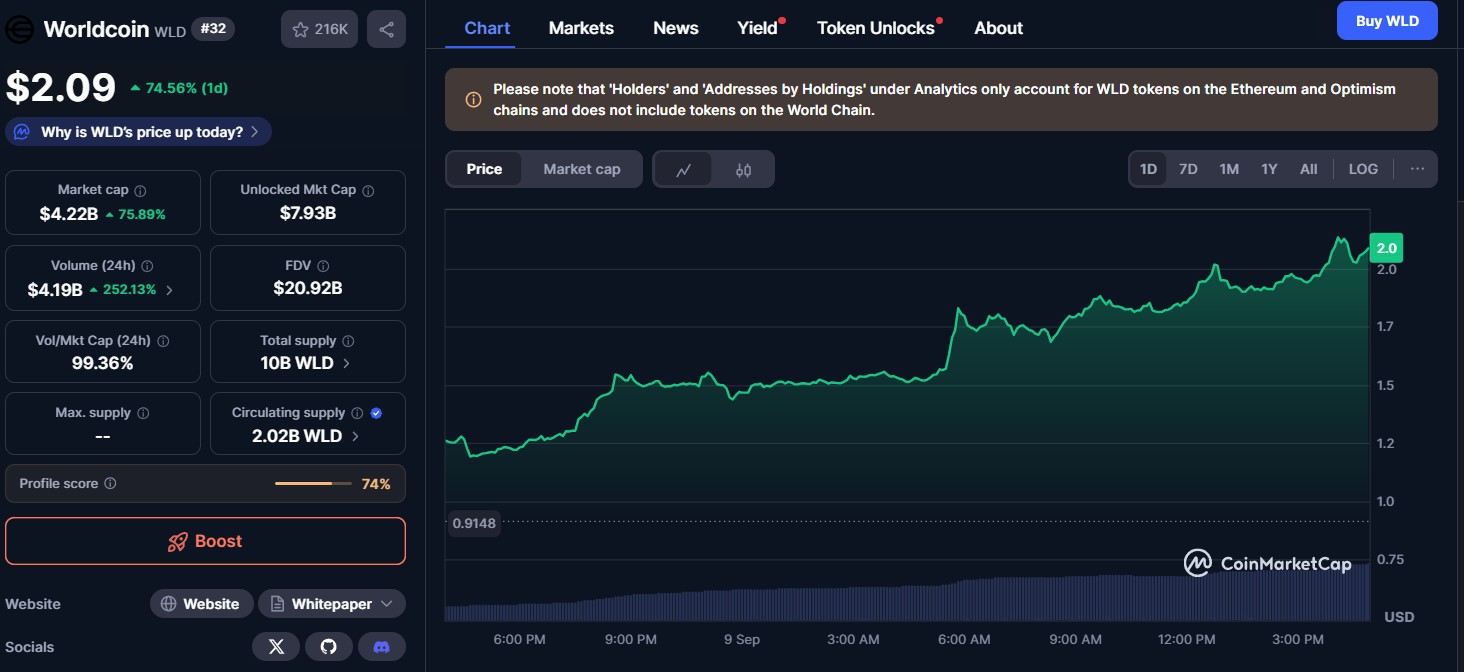Click the $20.92B FDV value
This screenshot has height=672, width=1464.
click(308, 288)
